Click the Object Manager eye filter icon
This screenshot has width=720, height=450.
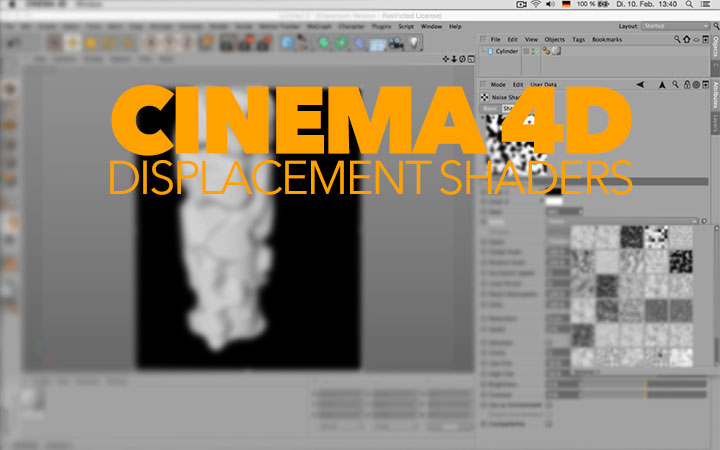pyautogui.click(x=696, y=40)
